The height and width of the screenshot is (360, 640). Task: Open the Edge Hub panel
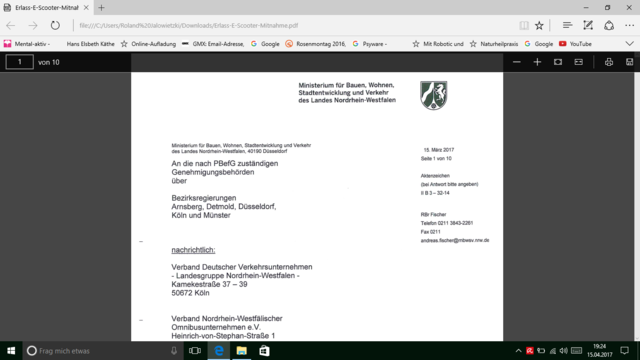point(567,25)
